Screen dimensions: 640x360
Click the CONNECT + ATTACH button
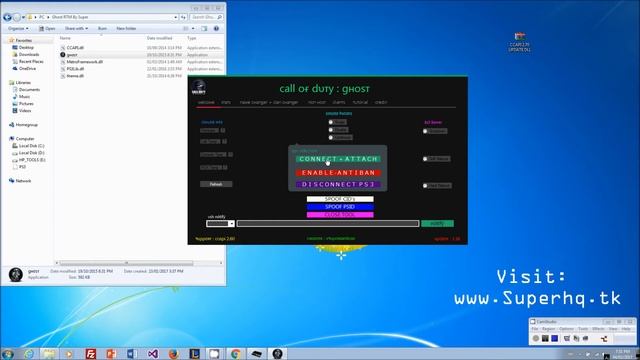click(338, 159)
